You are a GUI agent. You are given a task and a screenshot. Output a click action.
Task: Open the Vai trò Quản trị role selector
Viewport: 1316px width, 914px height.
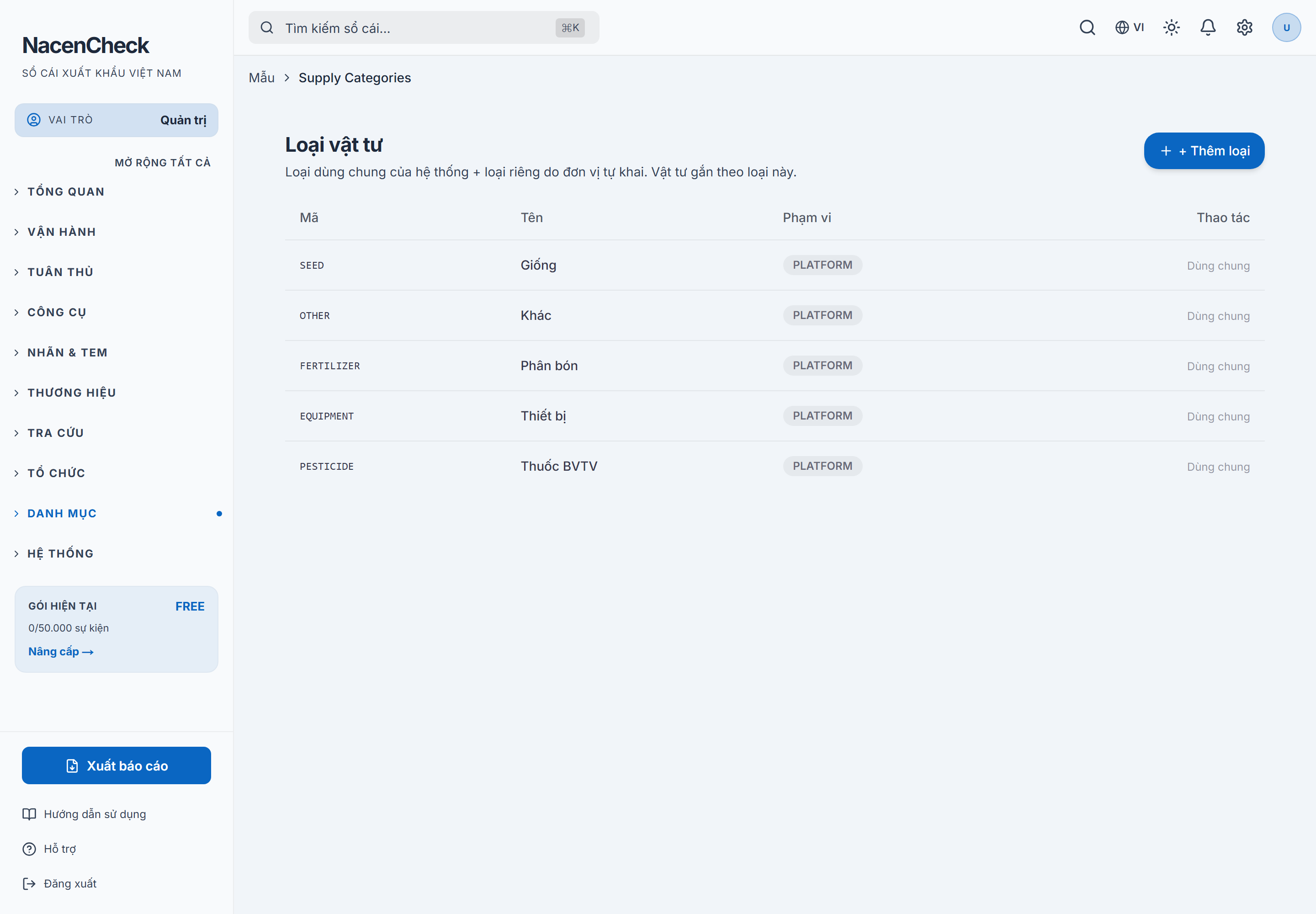(116, 120)
